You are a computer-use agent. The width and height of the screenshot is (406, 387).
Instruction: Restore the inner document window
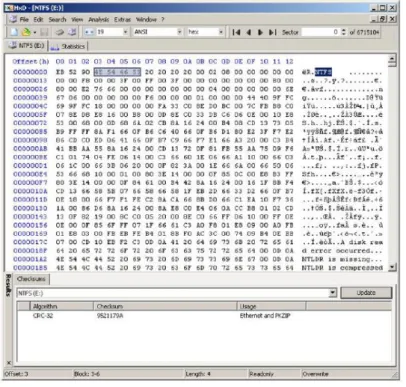[x=384, y=19]
